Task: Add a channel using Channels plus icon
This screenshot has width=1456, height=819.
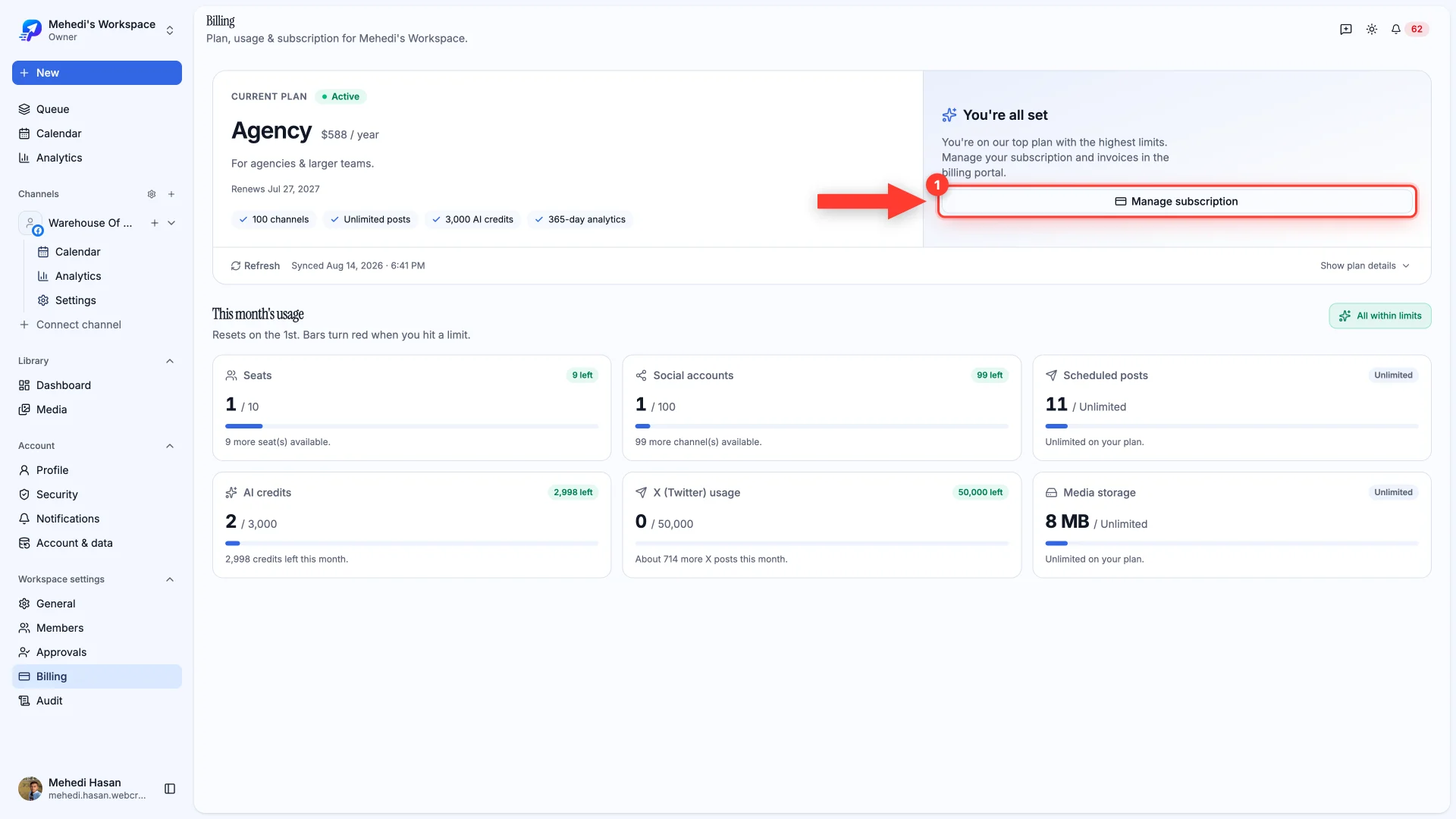Action: 171,194
